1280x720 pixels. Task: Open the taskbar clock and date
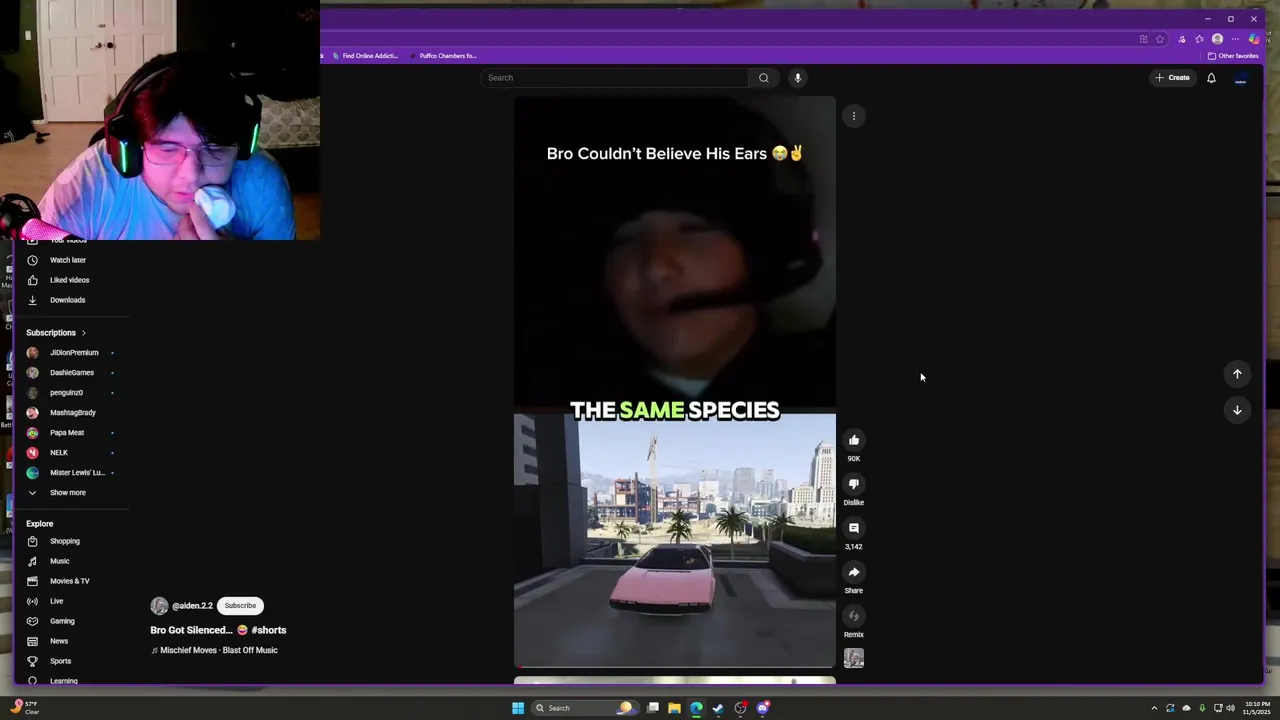(1256, 708)
